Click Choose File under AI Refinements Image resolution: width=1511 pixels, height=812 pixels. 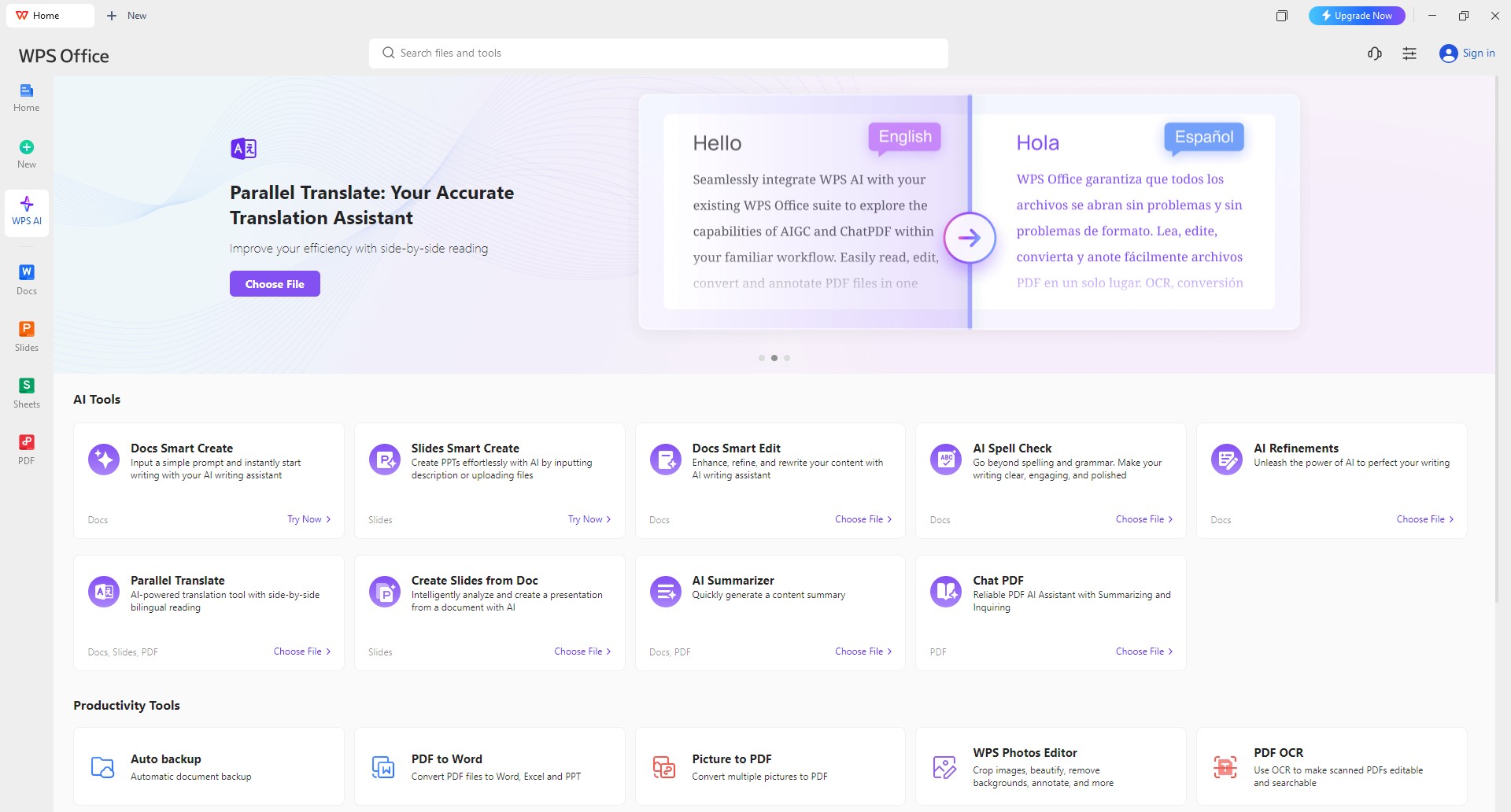click(1425, 519)
